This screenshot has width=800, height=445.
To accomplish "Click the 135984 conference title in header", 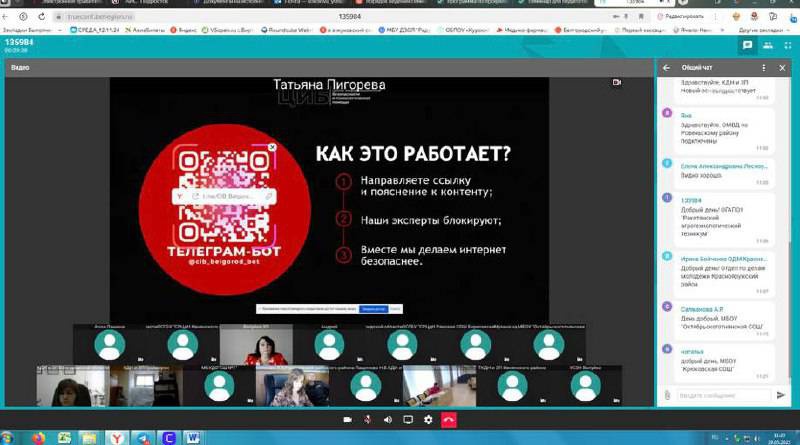I will point(19,42).
